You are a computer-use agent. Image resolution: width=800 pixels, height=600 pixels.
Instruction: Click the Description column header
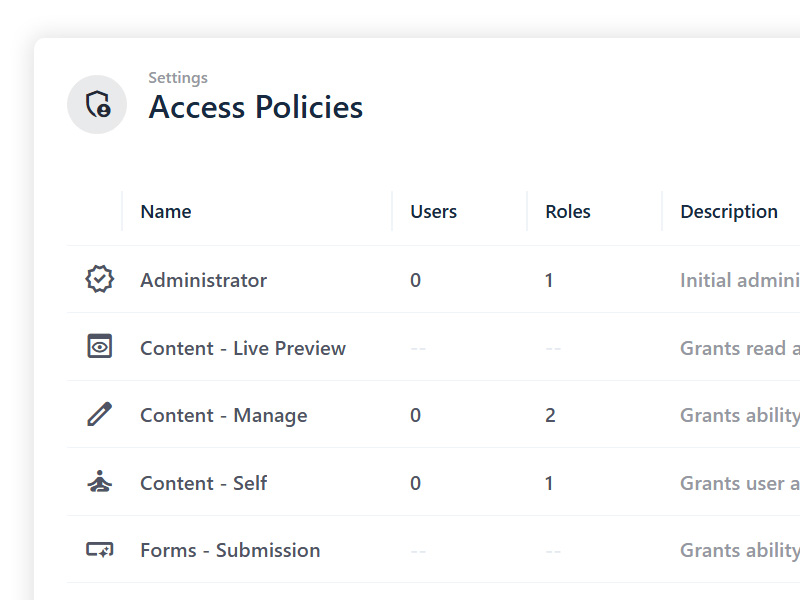tap(729, 212)
